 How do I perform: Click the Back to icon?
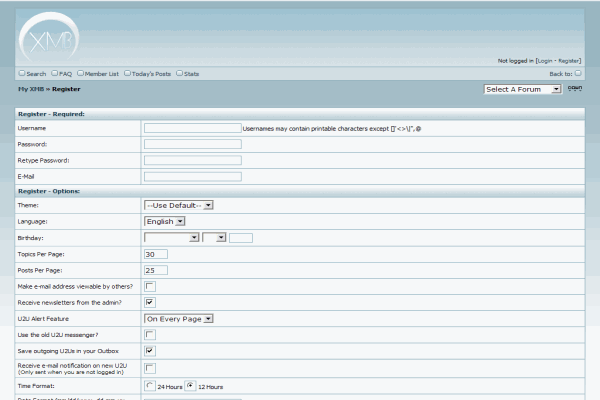click(578, 73)
